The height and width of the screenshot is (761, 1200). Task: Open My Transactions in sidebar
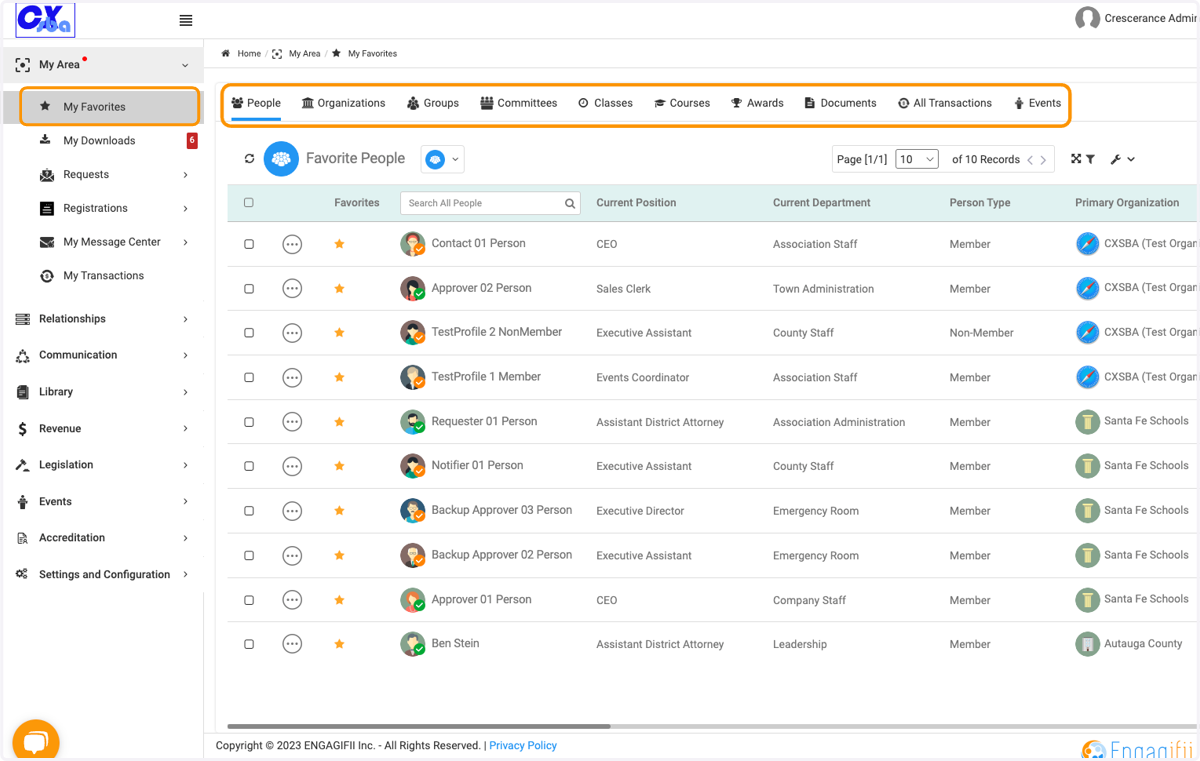103,276
